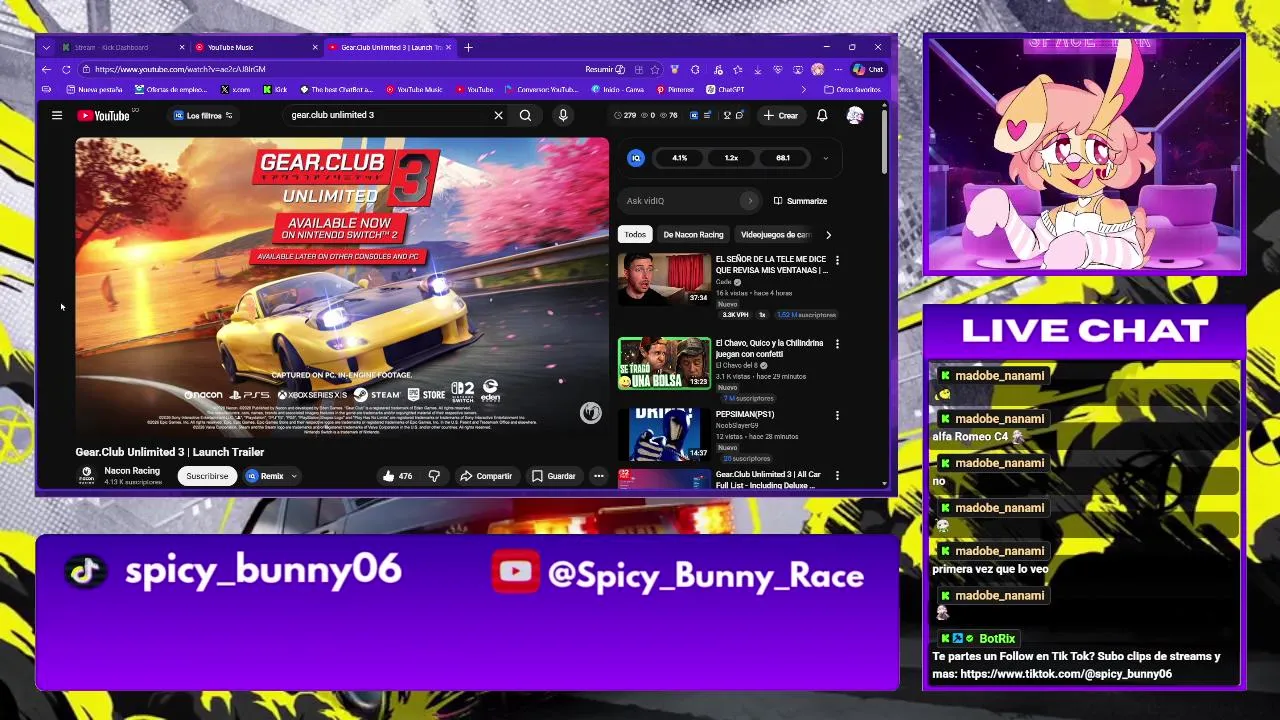Image resolution: width=1280 pixels, height=720 pixels.
Task: Open browser settings and more menu
Action: tap(838, 69)
